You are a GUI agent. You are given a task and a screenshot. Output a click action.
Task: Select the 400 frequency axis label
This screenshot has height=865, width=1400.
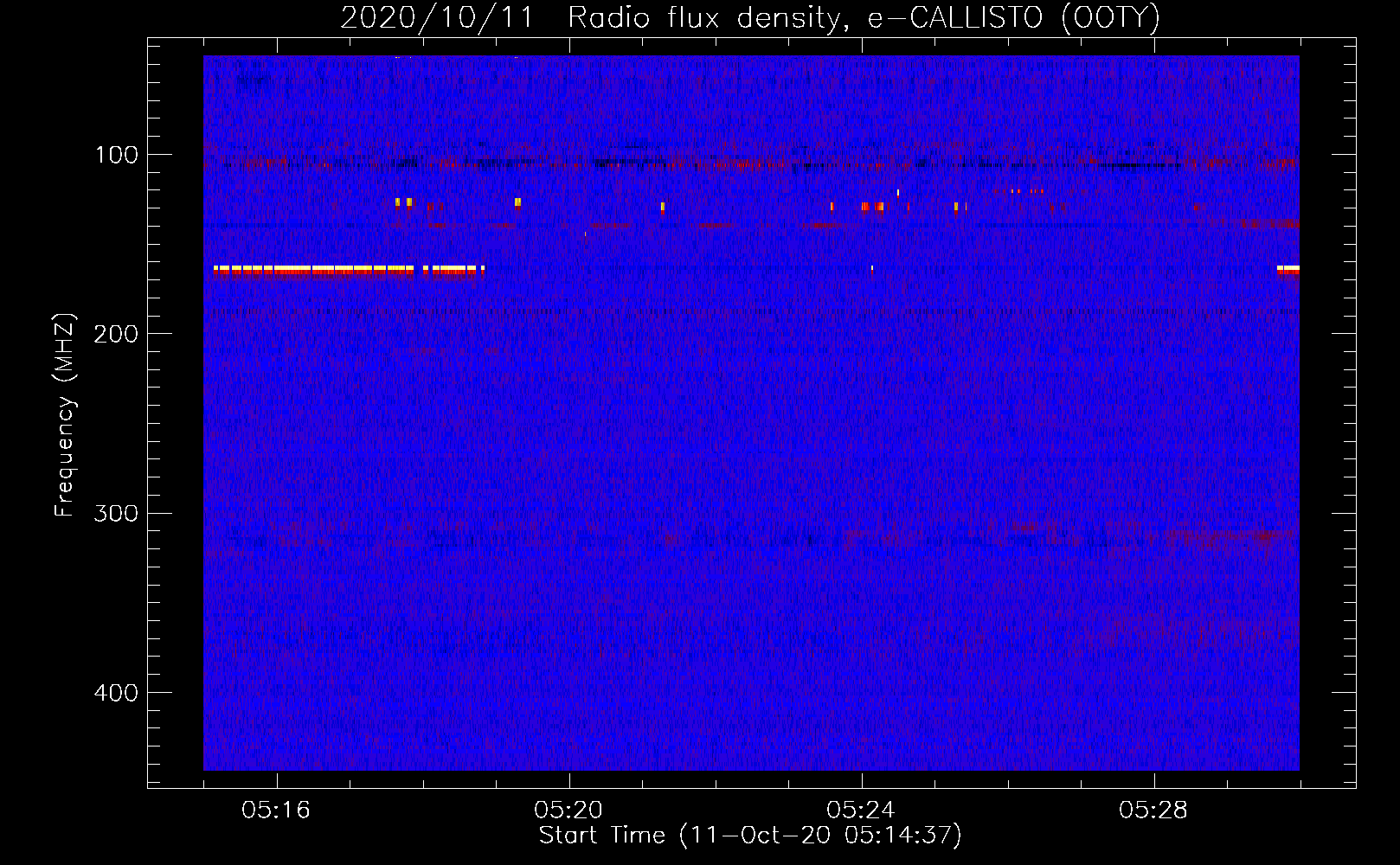tap(117, 693)
